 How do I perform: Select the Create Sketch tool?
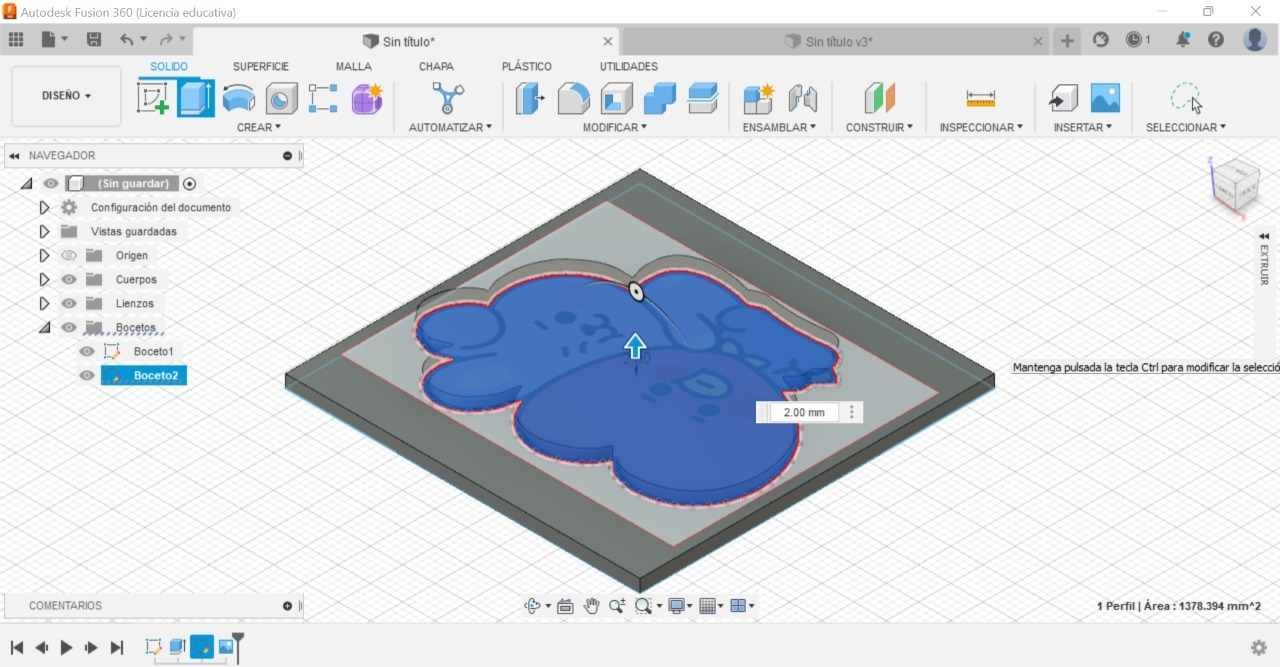pos(153,98)
